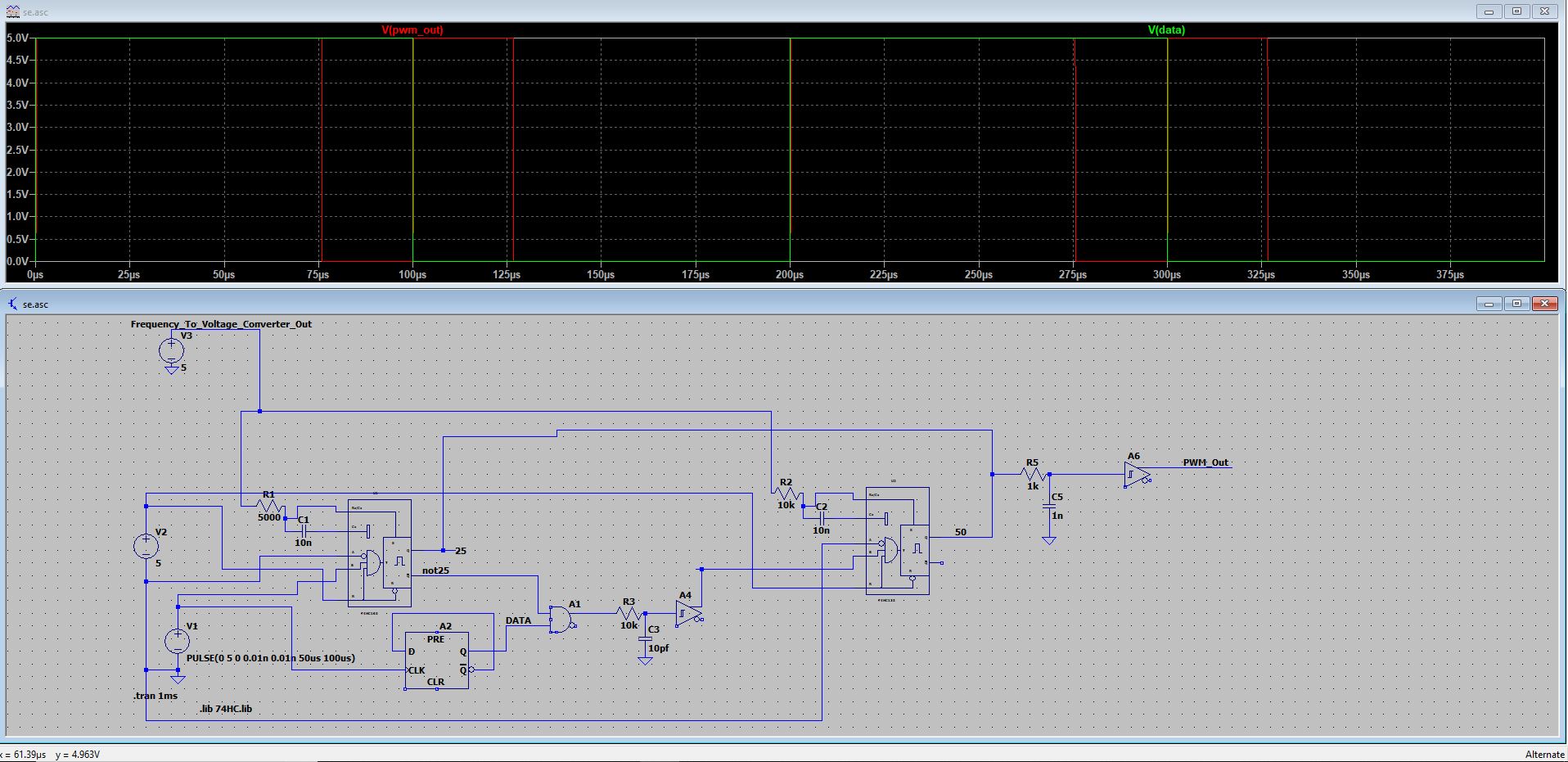
Task: Select resistor R1 in schematic
Action: (x=269, y=507)
